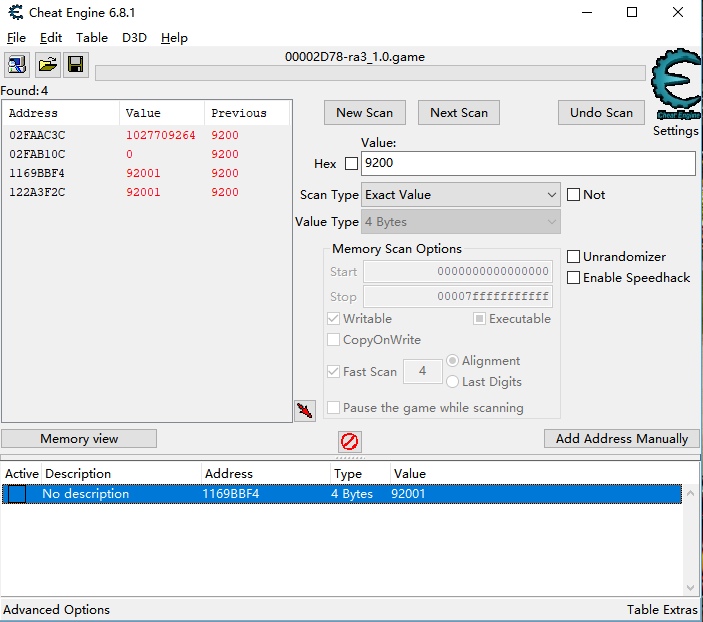
Task: Click the Value input field containing 9200
Action: tap(528, 163)
